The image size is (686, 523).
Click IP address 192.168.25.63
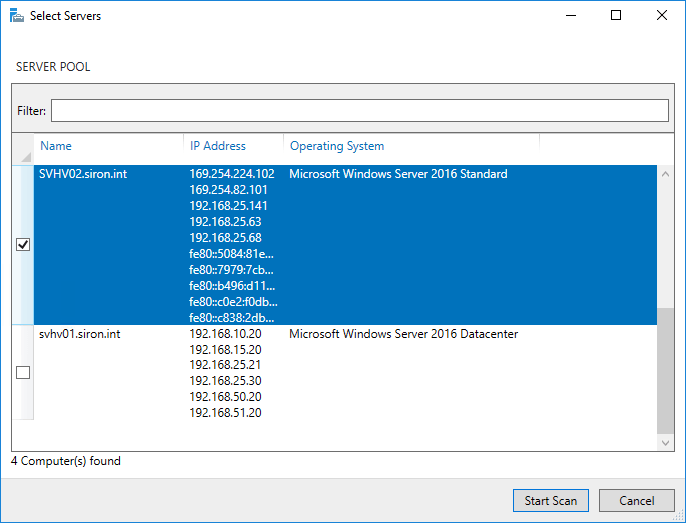[x=225, y=222]
